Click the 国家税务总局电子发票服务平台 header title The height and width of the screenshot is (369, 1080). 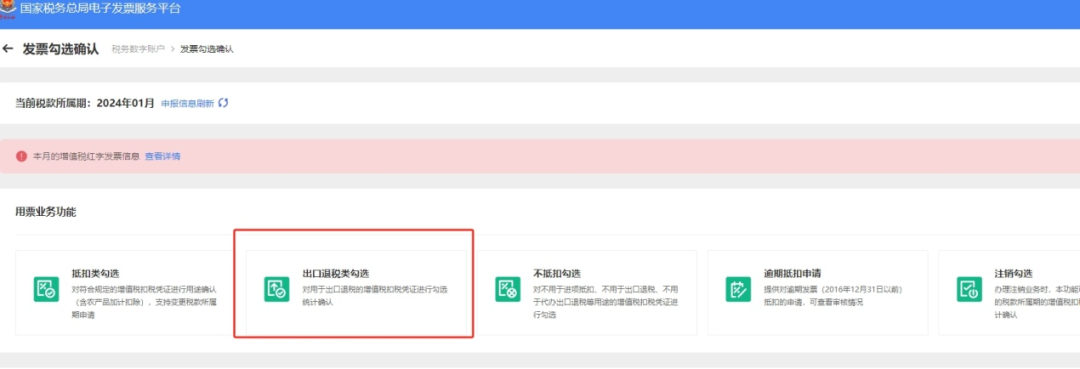101,8
